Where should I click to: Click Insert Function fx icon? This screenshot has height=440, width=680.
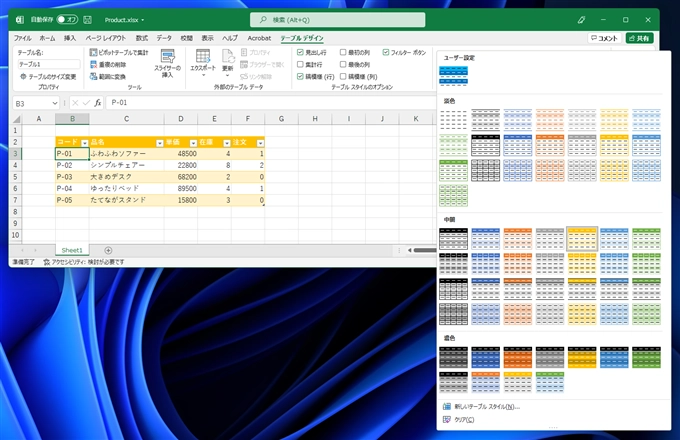[98, 103]
